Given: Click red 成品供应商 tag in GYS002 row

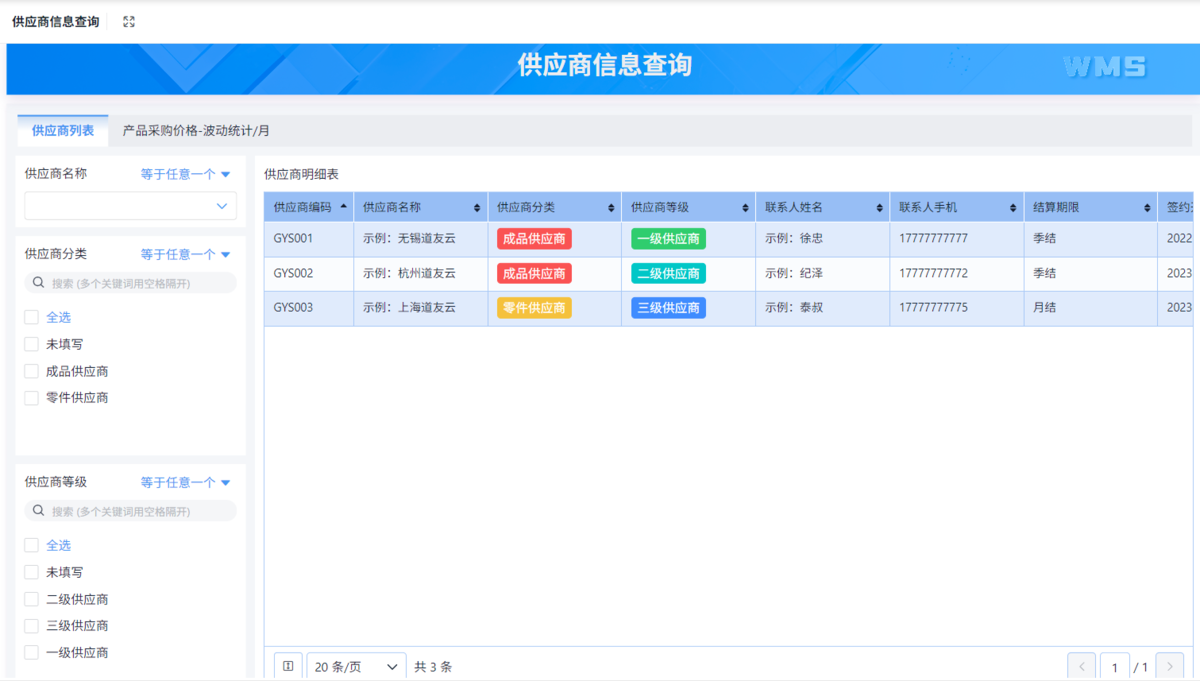Looking at the screenshot, I should (x=534, y=273).
